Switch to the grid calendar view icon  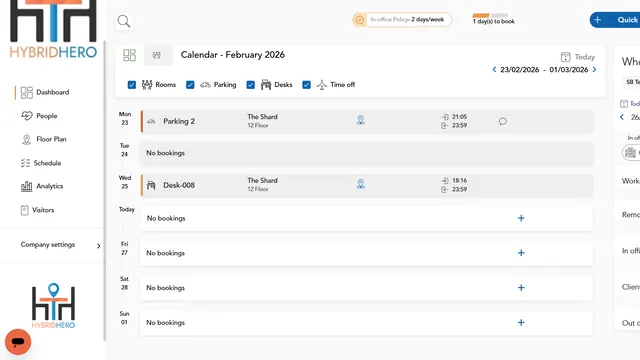[x=129, y=55]
